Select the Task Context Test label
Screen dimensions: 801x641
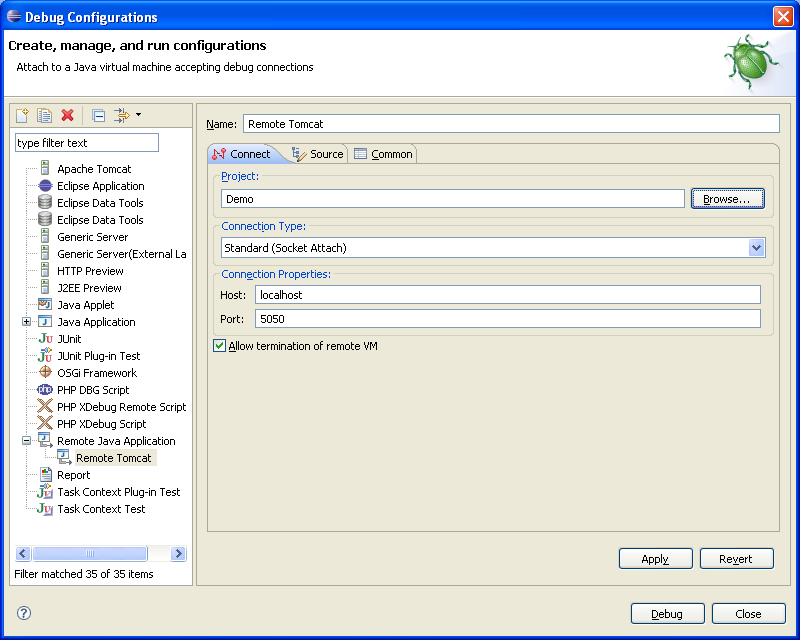[101, 509]
